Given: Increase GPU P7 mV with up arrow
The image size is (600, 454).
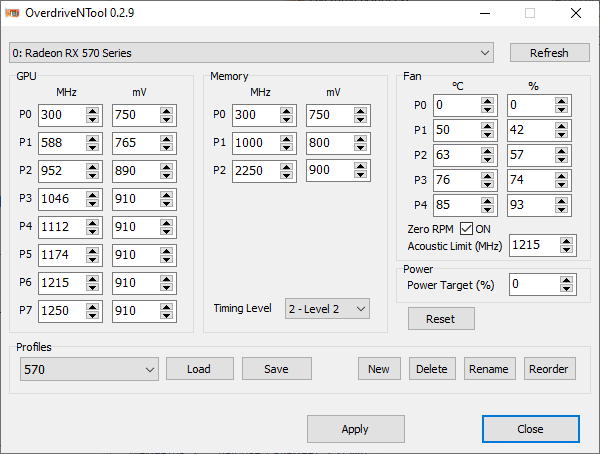Looking at the screenshot, I should click(166, 306).
